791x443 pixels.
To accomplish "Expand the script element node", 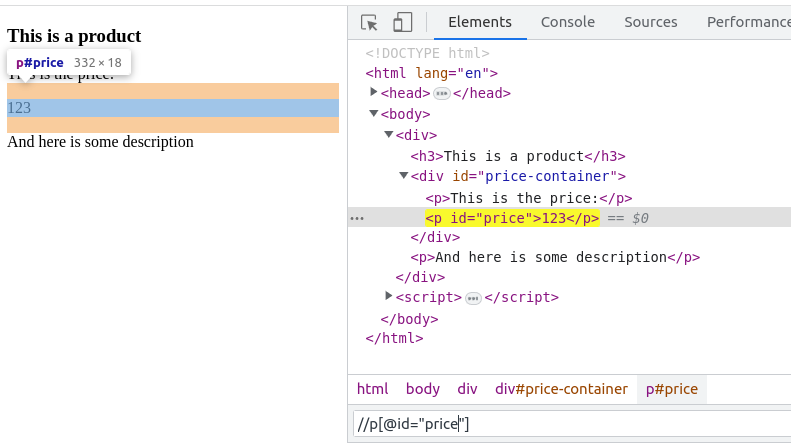I will (389, 296).
